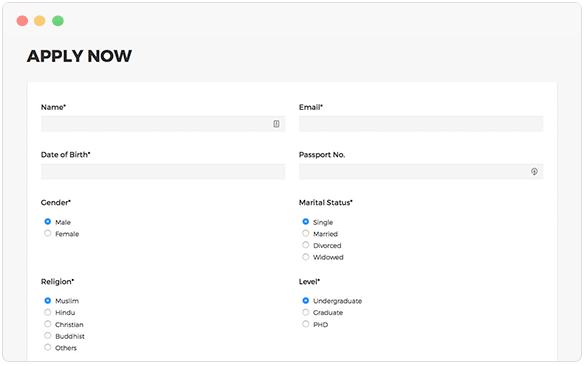Click the red close window dot
585x366 pixels.
point(22,21)
